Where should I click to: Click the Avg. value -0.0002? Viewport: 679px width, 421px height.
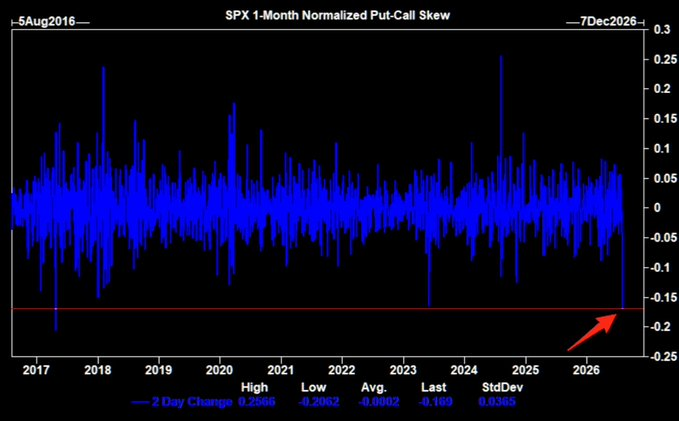click(x=378, y=402)
